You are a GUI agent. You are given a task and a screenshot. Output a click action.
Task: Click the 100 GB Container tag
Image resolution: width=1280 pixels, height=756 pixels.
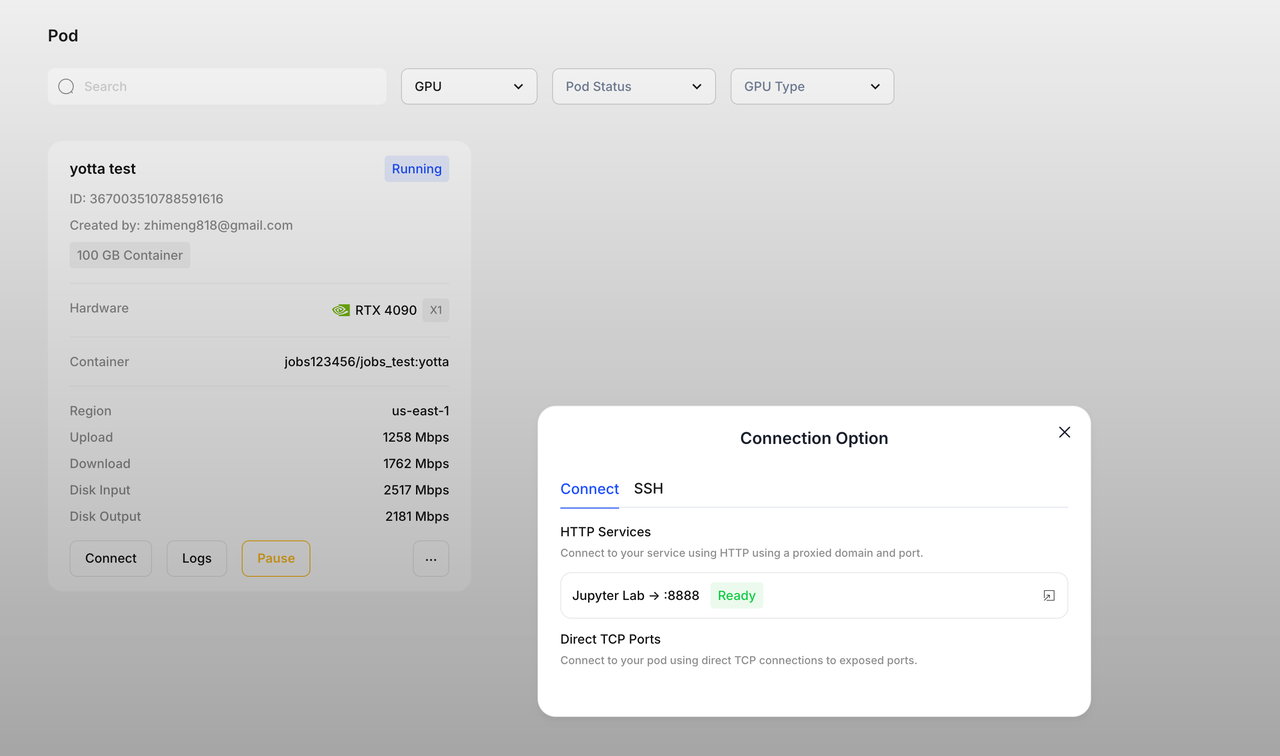130,255
